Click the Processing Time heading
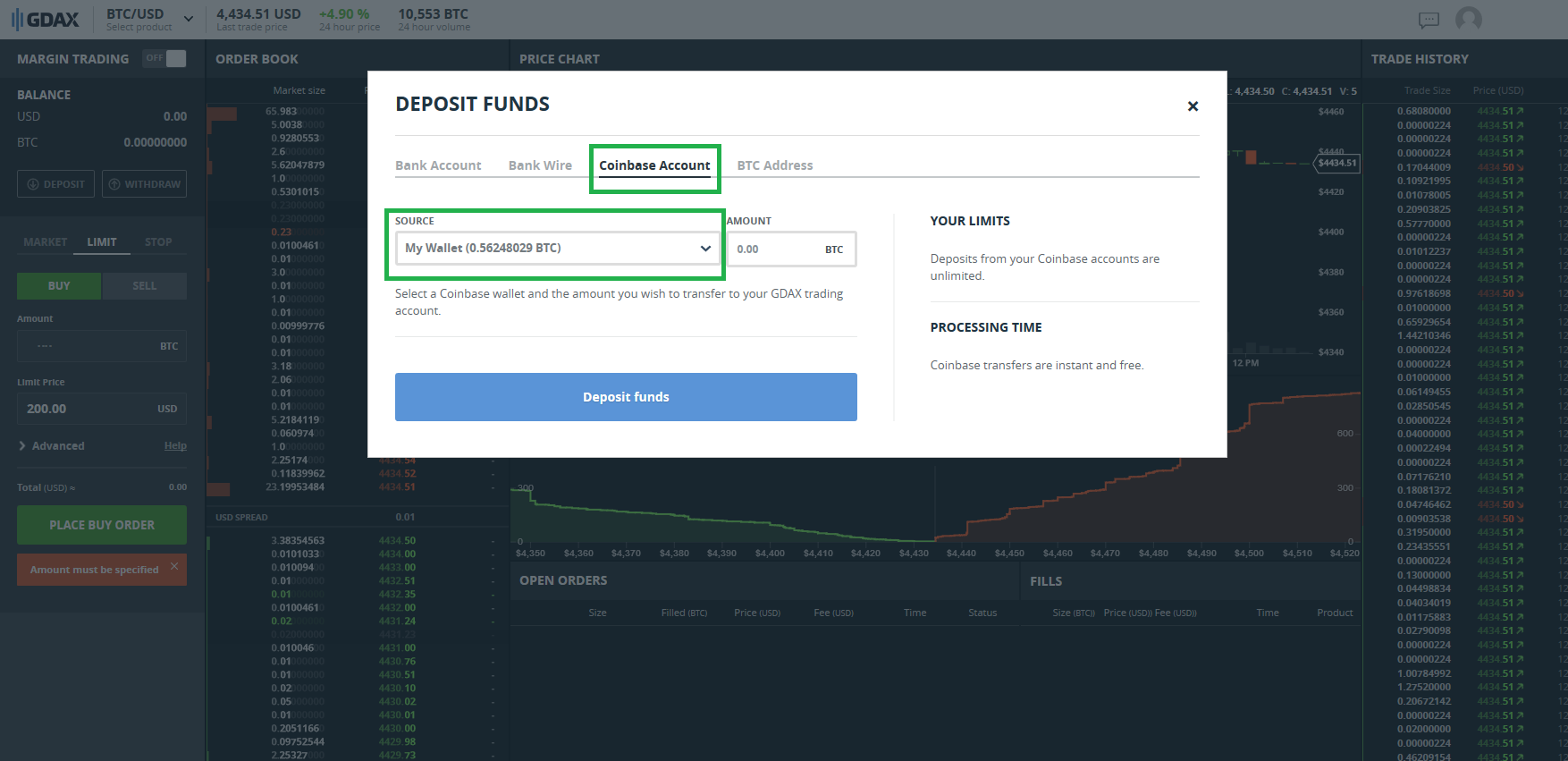 coord(986,327)
